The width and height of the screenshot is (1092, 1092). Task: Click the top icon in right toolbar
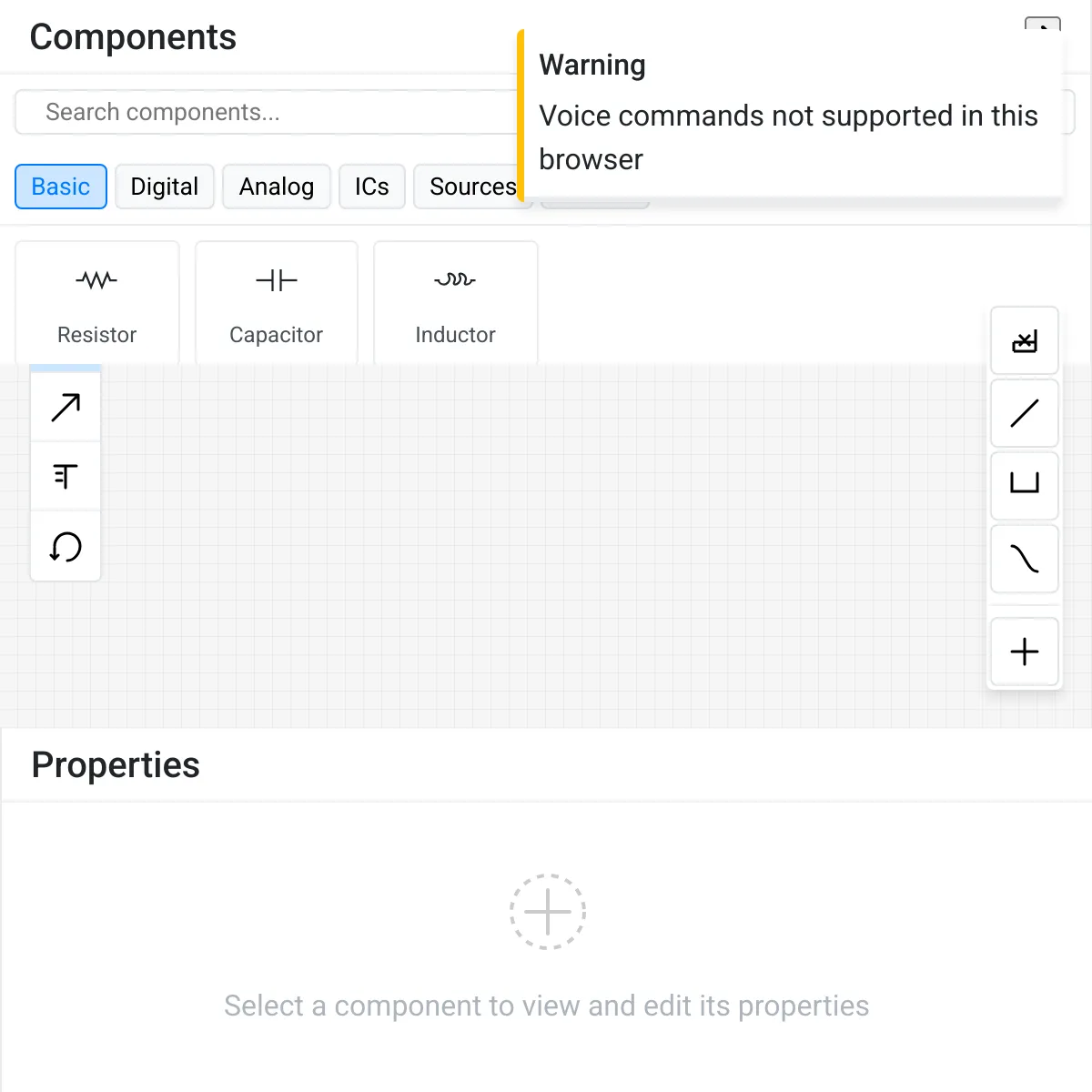(x=1025, y=341)
